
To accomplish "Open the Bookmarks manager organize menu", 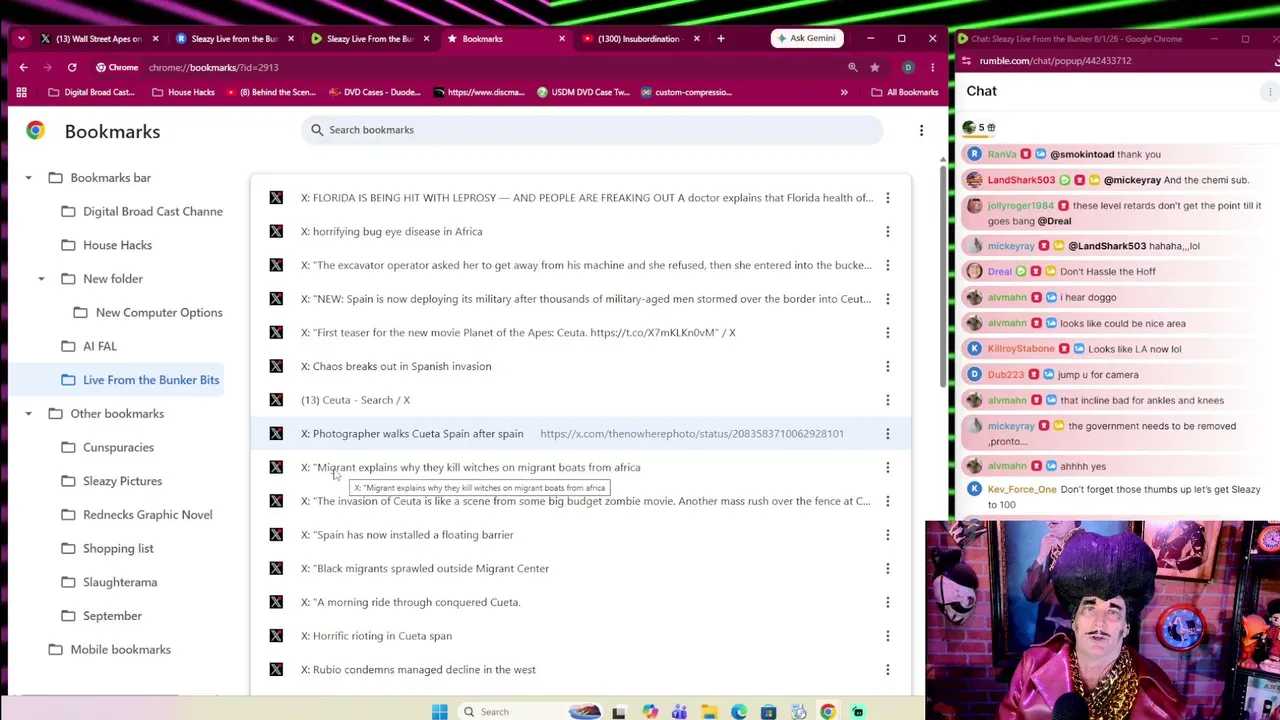I will [921, 130].
